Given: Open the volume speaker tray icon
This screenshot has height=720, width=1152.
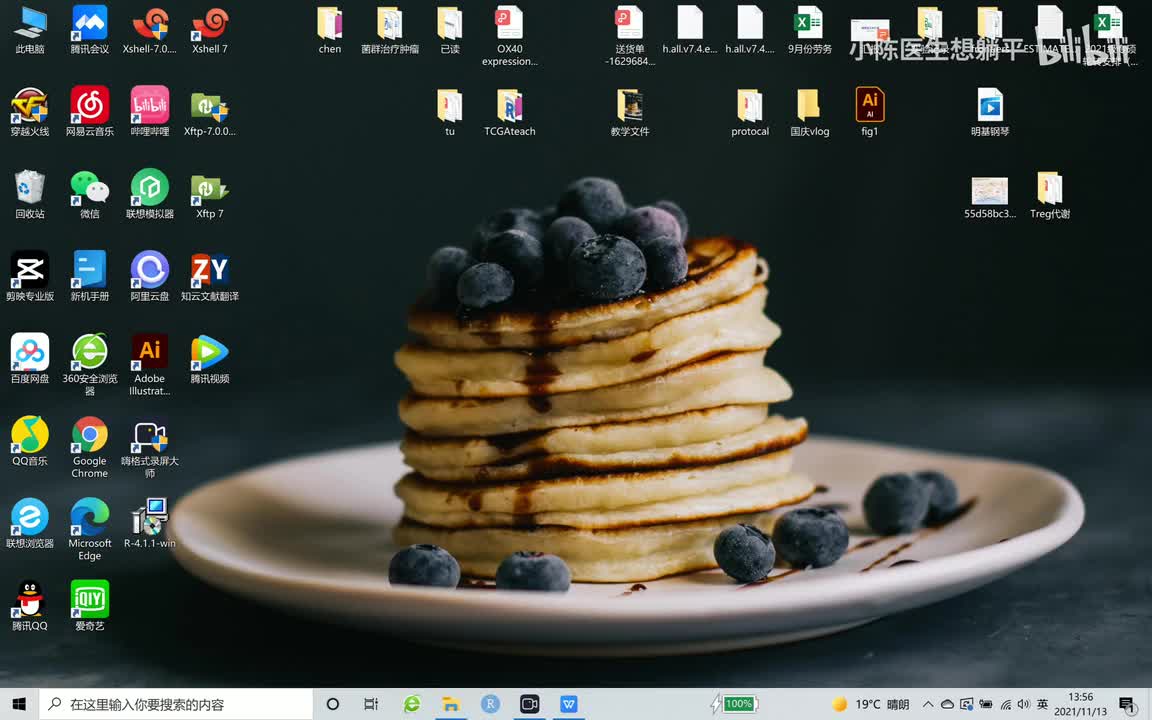Looking at the screenshot, I should pos(1023,704).
